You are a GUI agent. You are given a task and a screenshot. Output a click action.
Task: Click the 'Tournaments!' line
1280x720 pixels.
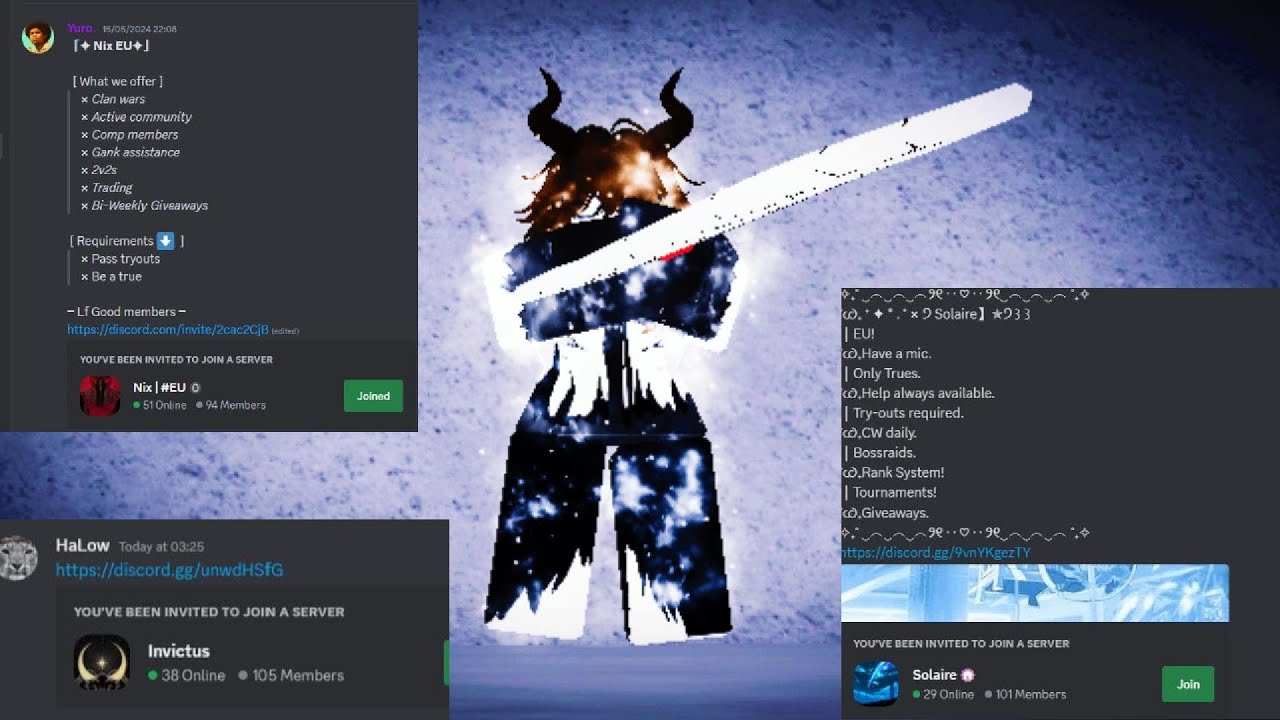click(x=890, y=492)
